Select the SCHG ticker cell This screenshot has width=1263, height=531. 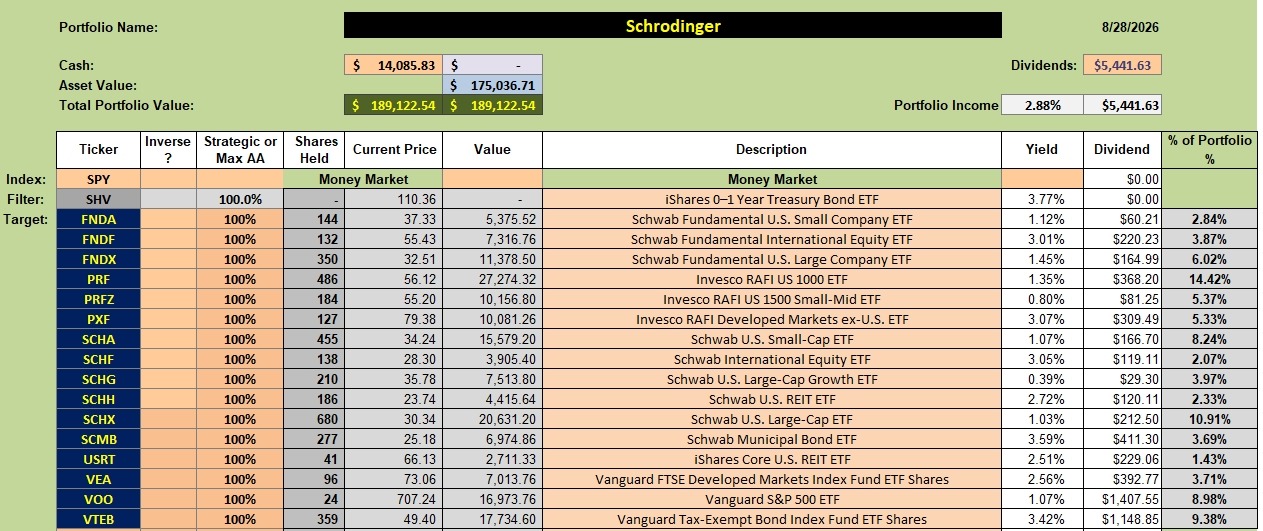tap(98, 379)
